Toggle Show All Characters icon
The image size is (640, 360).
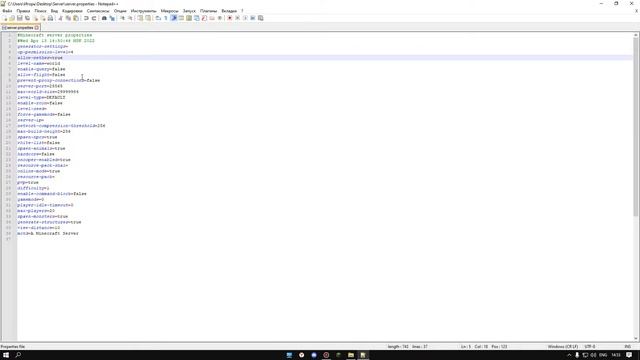[165, 18]
